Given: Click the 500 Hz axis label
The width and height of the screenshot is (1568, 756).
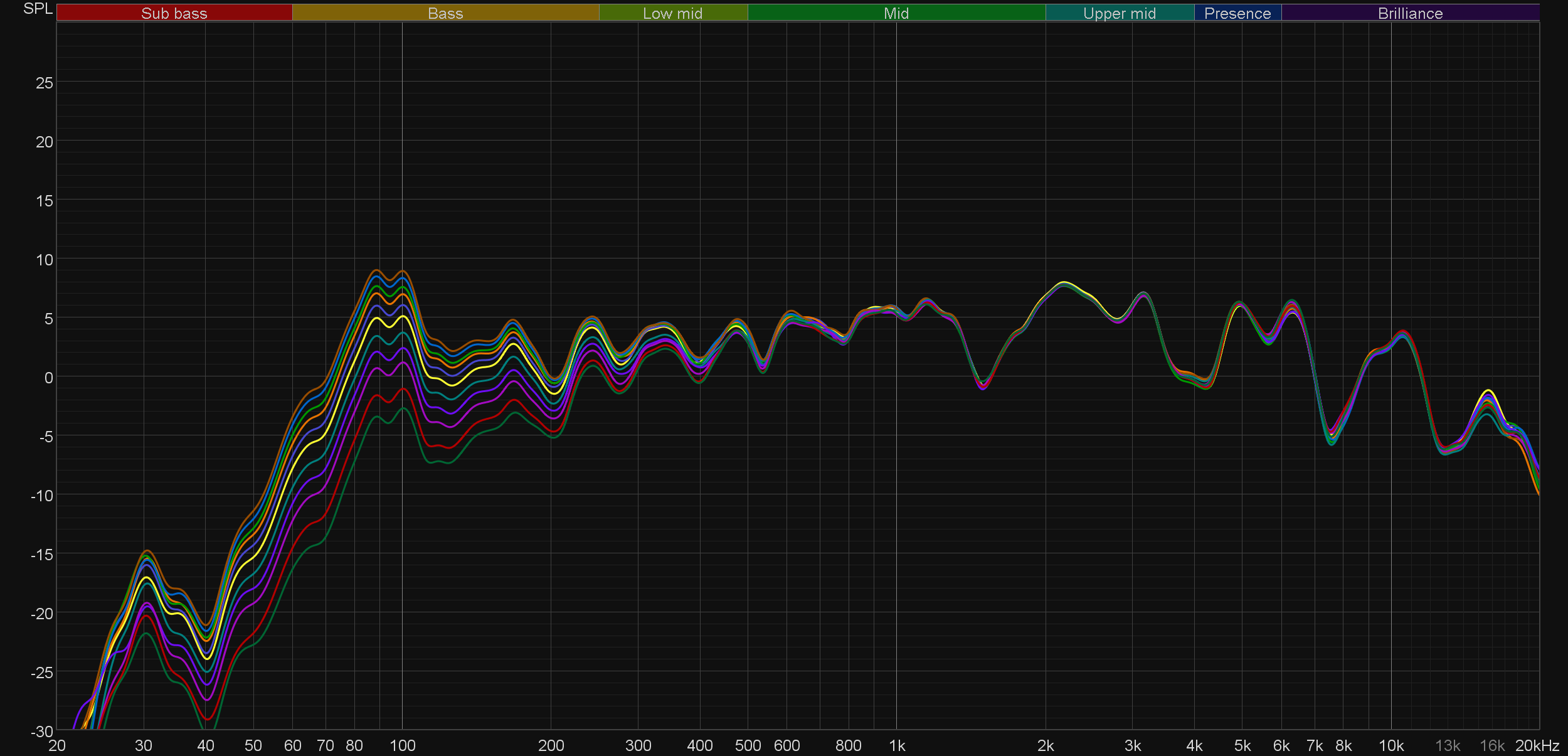Looking at the screenshot, I should (748, 746).
